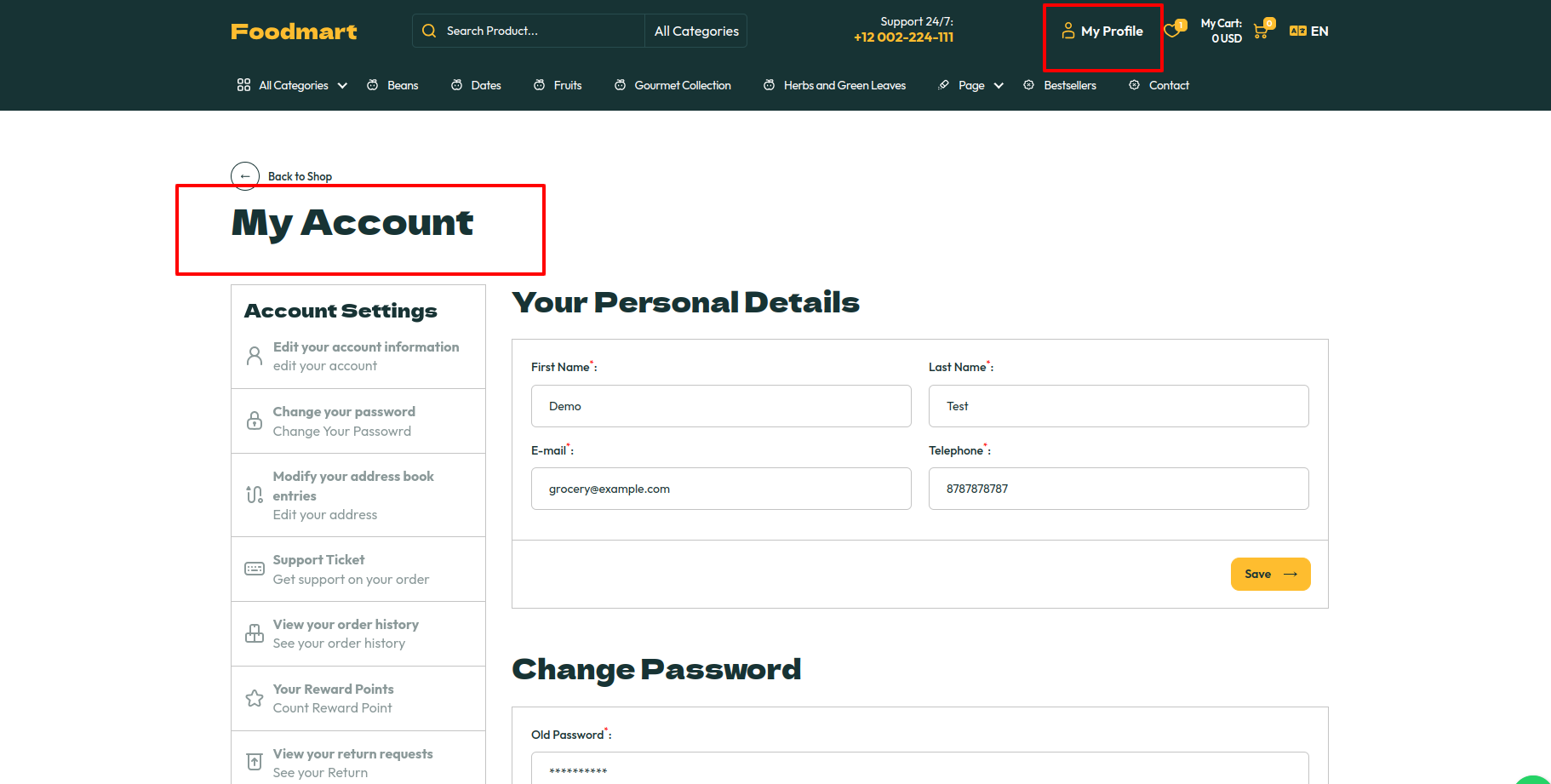Click the Support Ticket keyboard icon
The image size is (1551, 784).
(x=255, y=569)
